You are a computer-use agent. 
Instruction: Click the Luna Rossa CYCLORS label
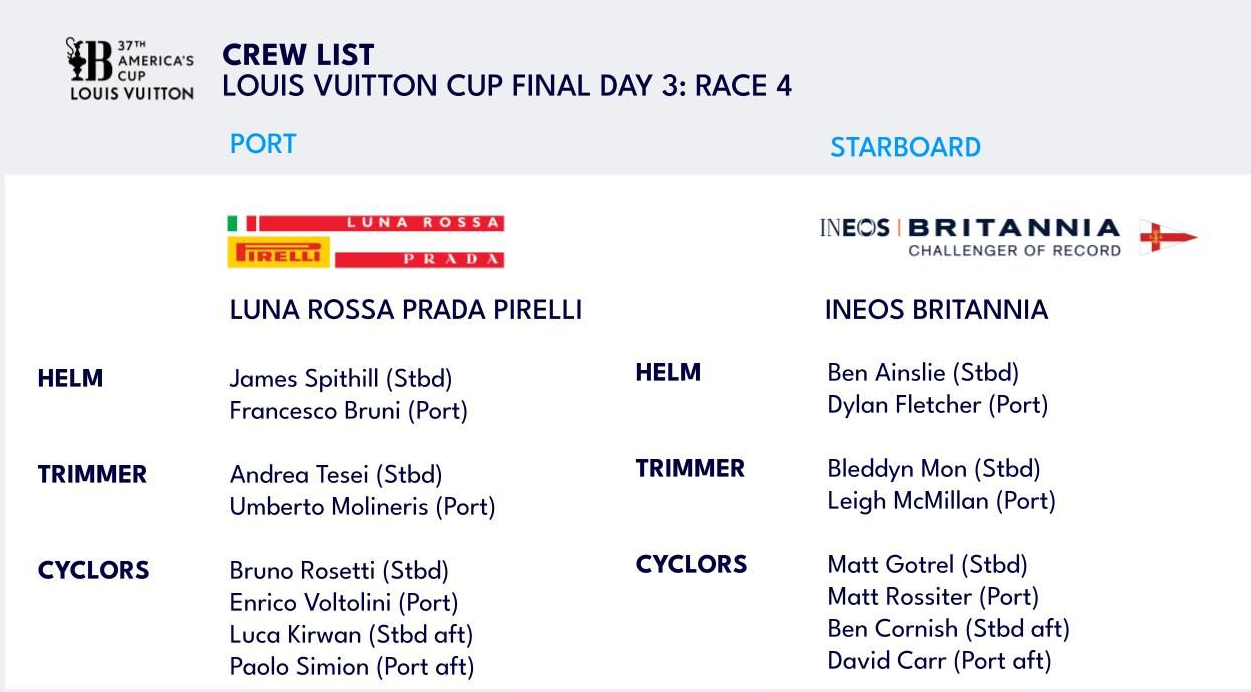coord(93,571)
